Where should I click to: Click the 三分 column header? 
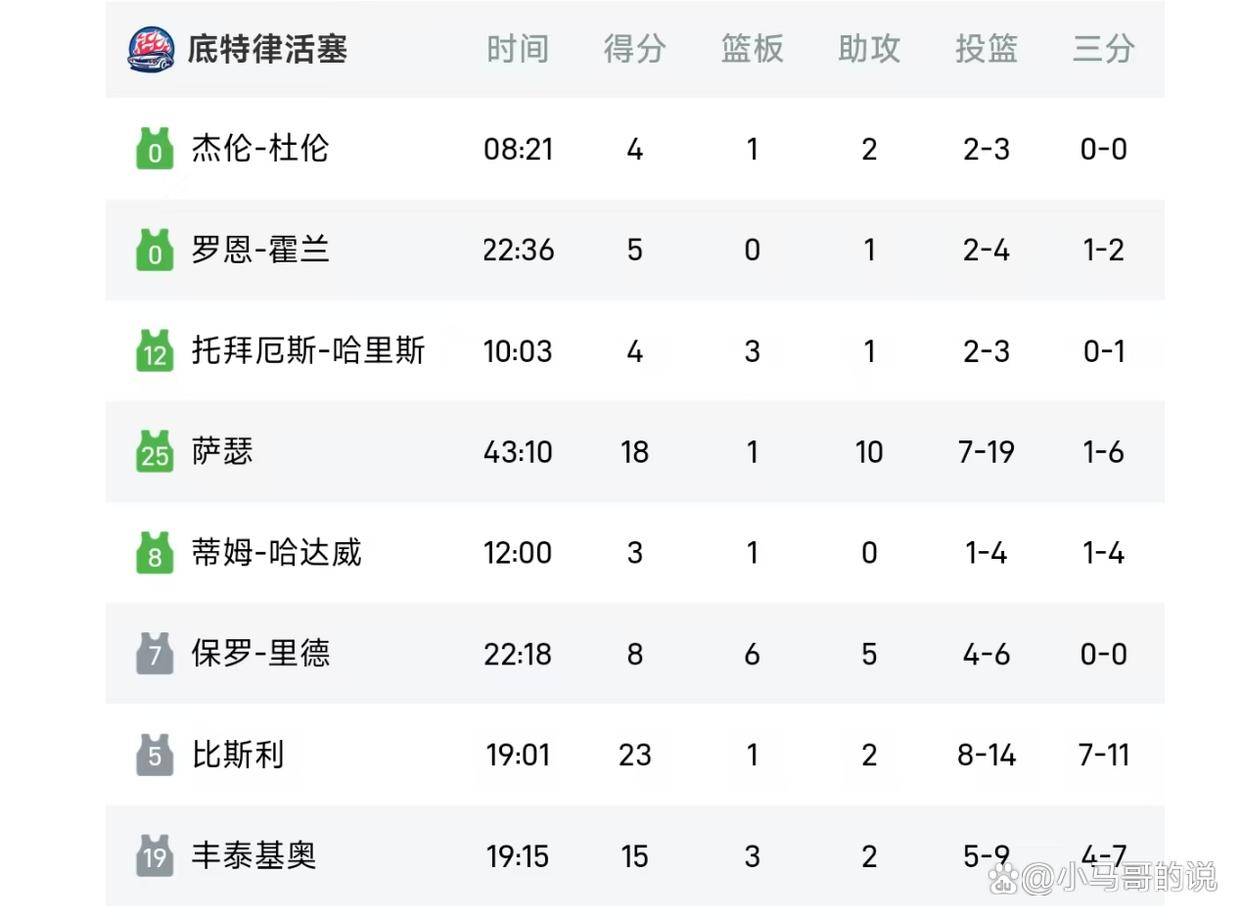1103,47
